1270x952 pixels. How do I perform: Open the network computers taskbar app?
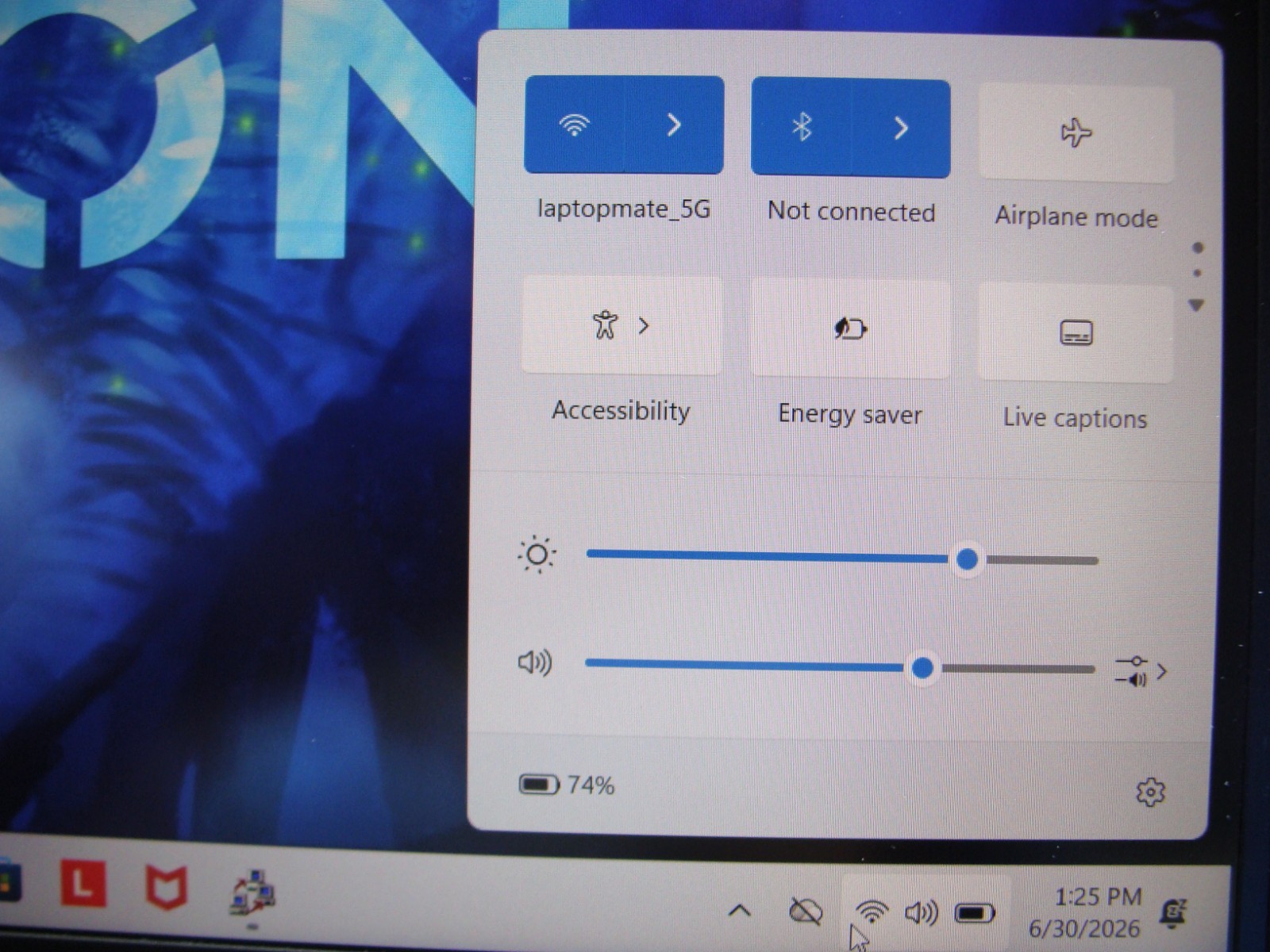pyautogui.click(x=252, y=894)
